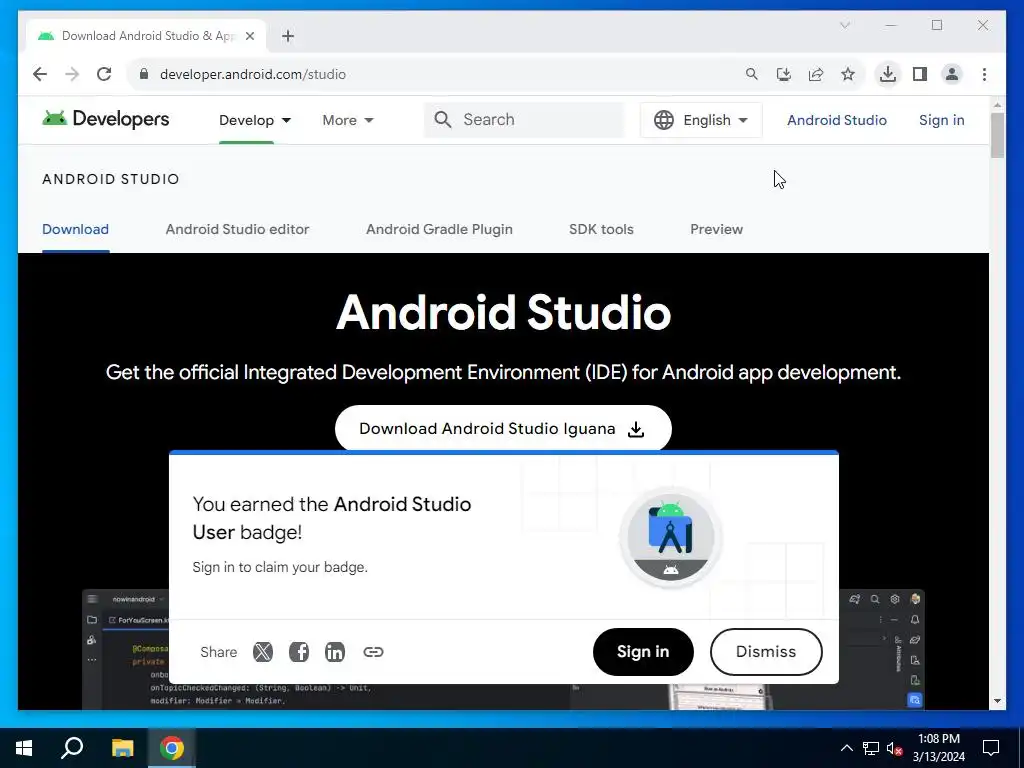
Task: Click the Chrome taskbar icon
Action: (x=172, y=748)
